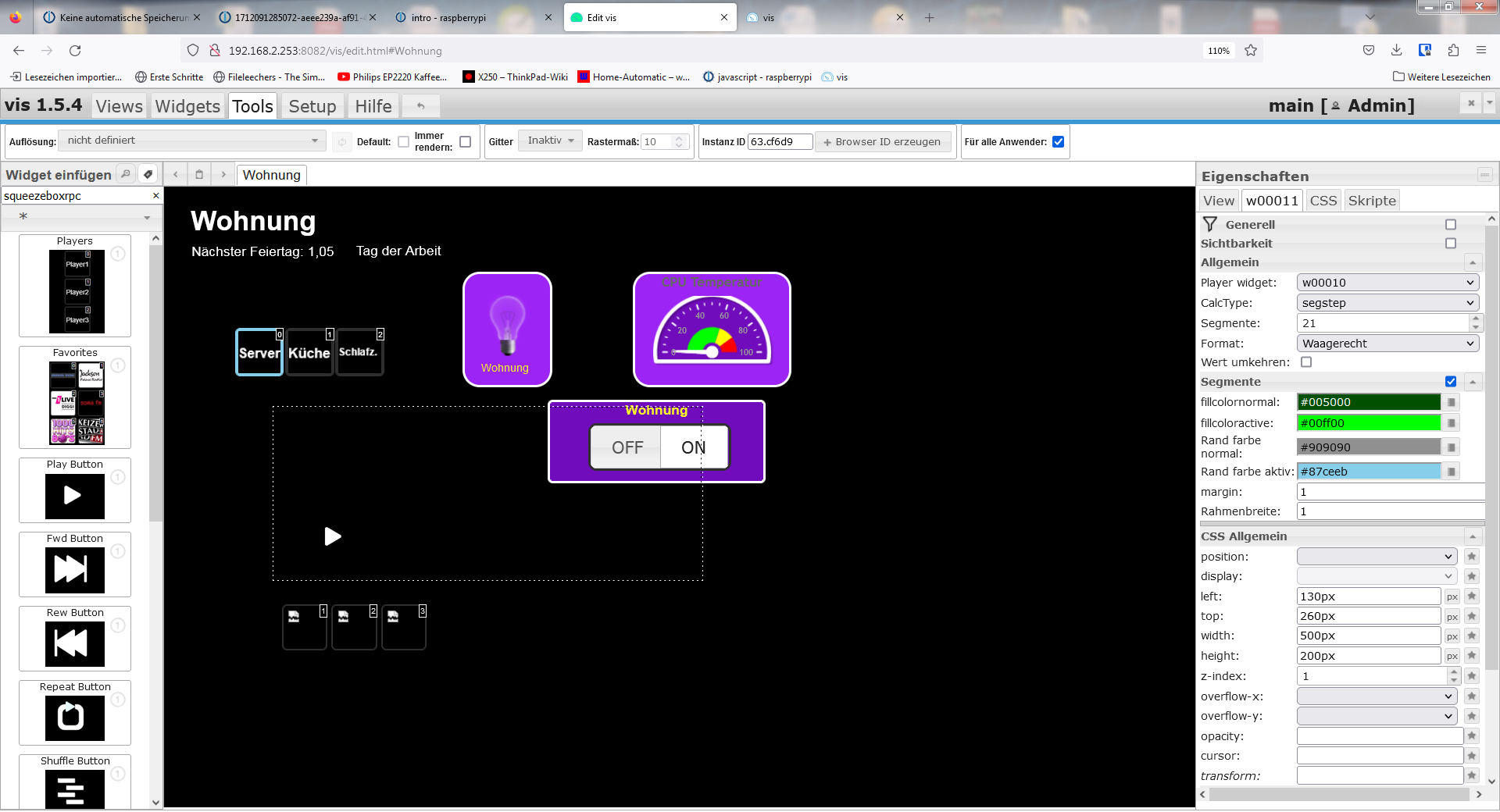This screenshot has height=812, width=1500.
Task: Open color picker for fillcolornormal
Action: click(x=1452, y=402)
